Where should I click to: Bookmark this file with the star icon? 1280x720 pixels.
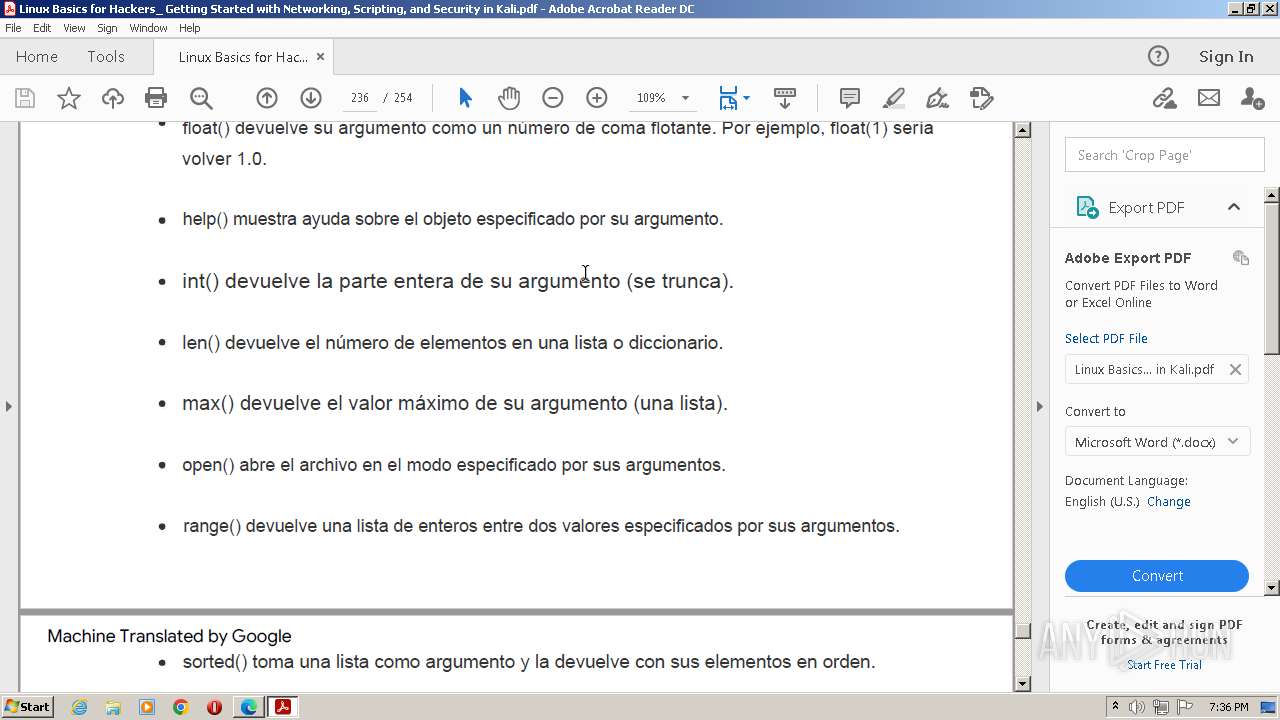point(68,98)
